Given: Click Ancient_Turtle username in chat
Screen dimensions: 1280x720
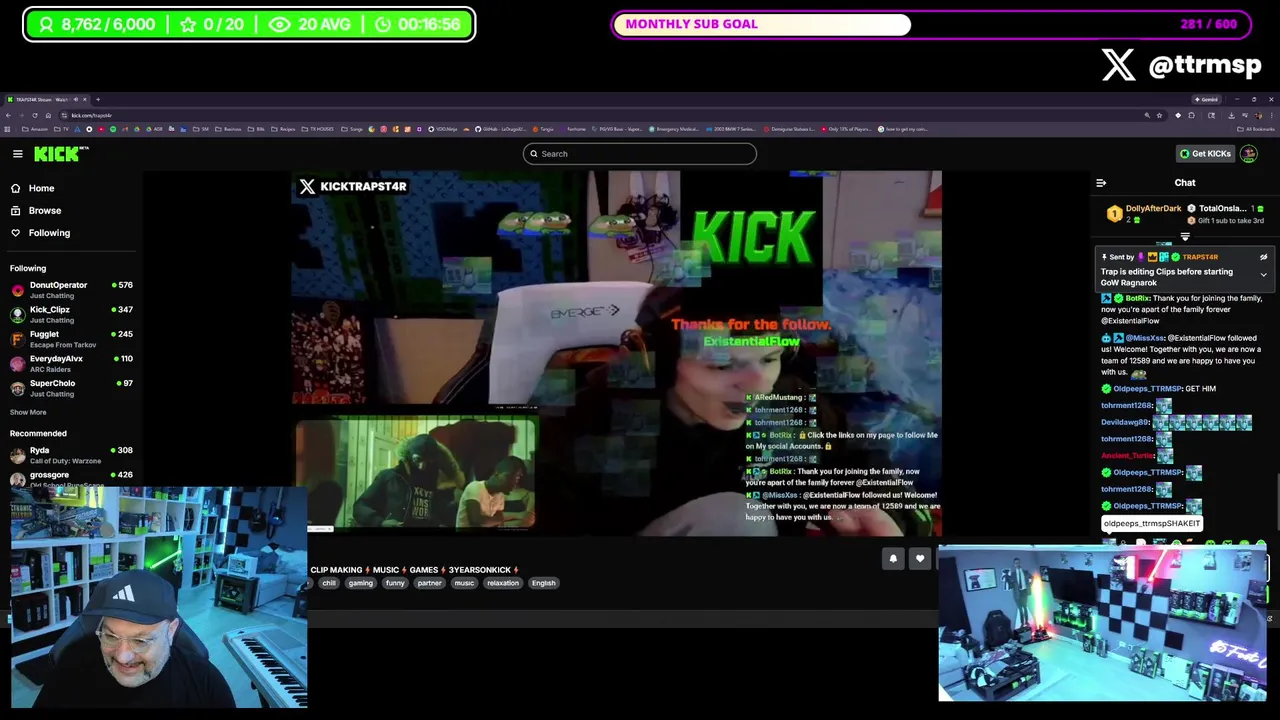Looking at the screenshot, I should point(1127,456).
